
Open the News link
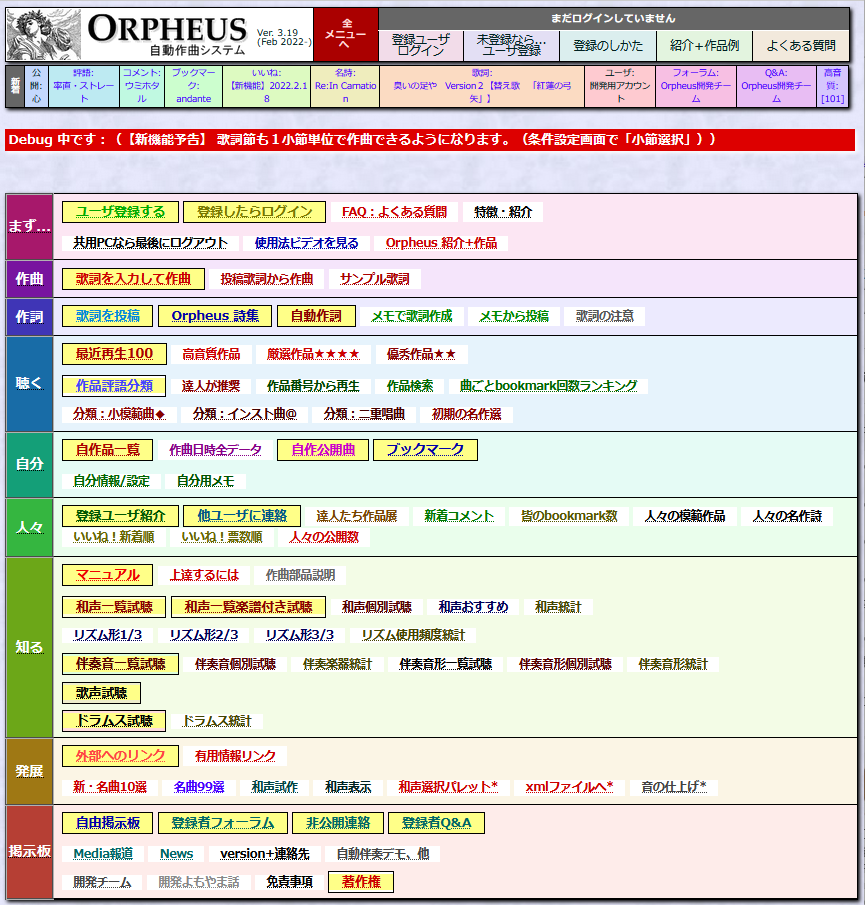[177, 854]
